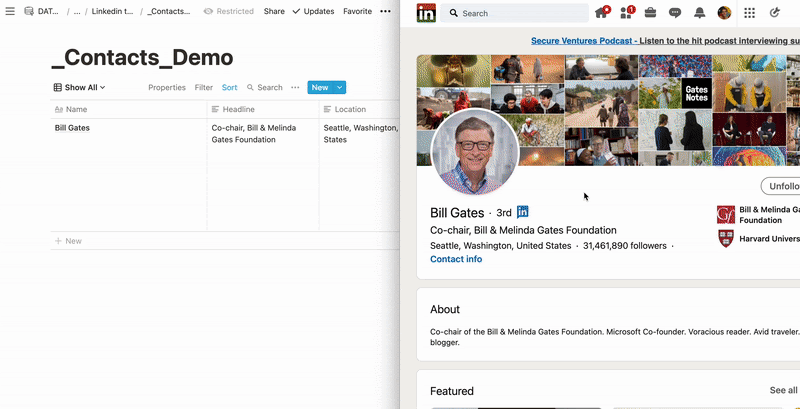Click the blue New button
This screenshot has height=409, width=800.
coord(320,87)
